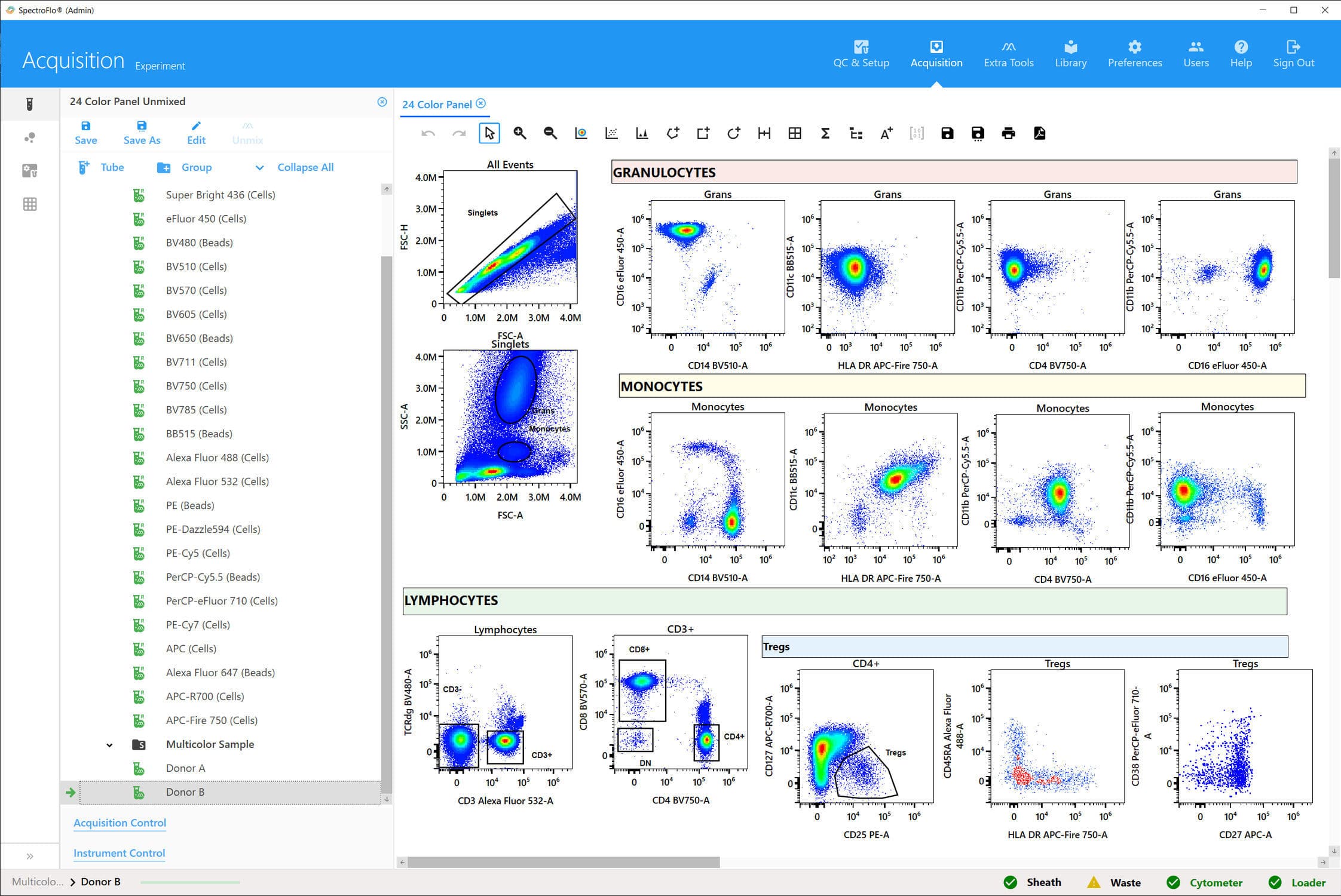Add a rectangle gate to the plot
This screenshot has width=1341, height=896.
[x=703, y=133]
